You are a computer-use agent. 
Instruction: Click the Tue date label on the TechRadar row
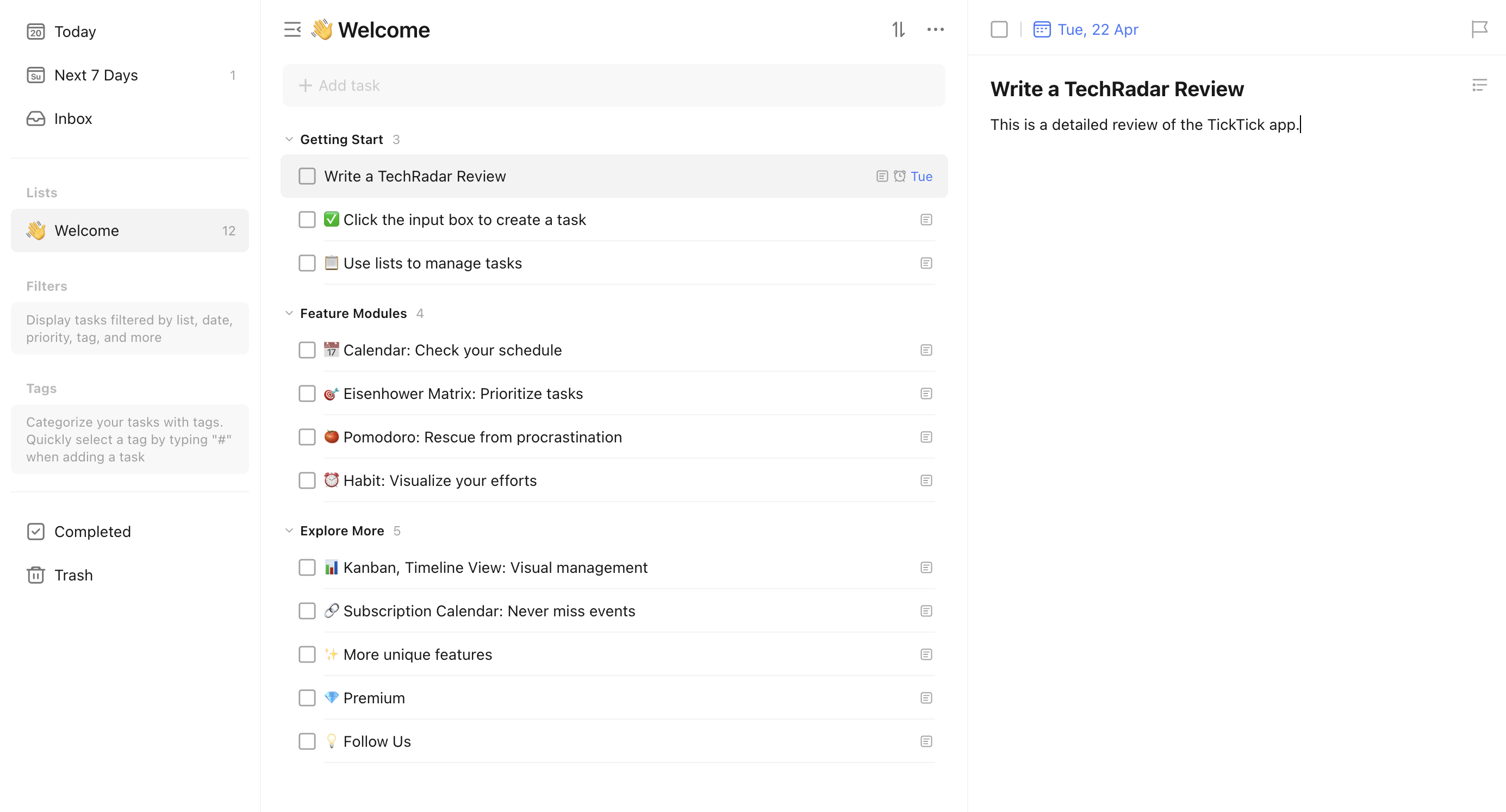pyautogui.click(x=922, y=176)
